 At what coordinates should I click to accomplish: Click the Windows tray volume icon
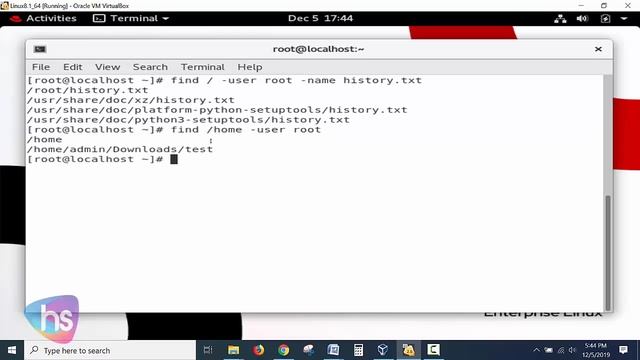572,350
